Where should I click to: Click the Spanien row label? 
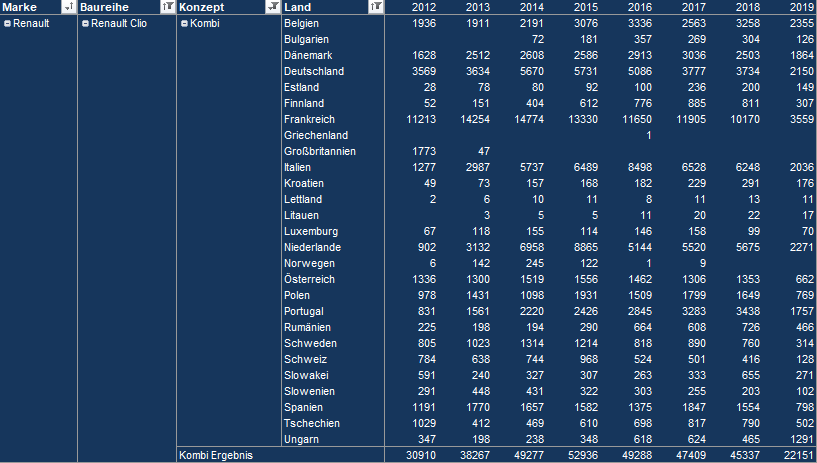point(303,407)
